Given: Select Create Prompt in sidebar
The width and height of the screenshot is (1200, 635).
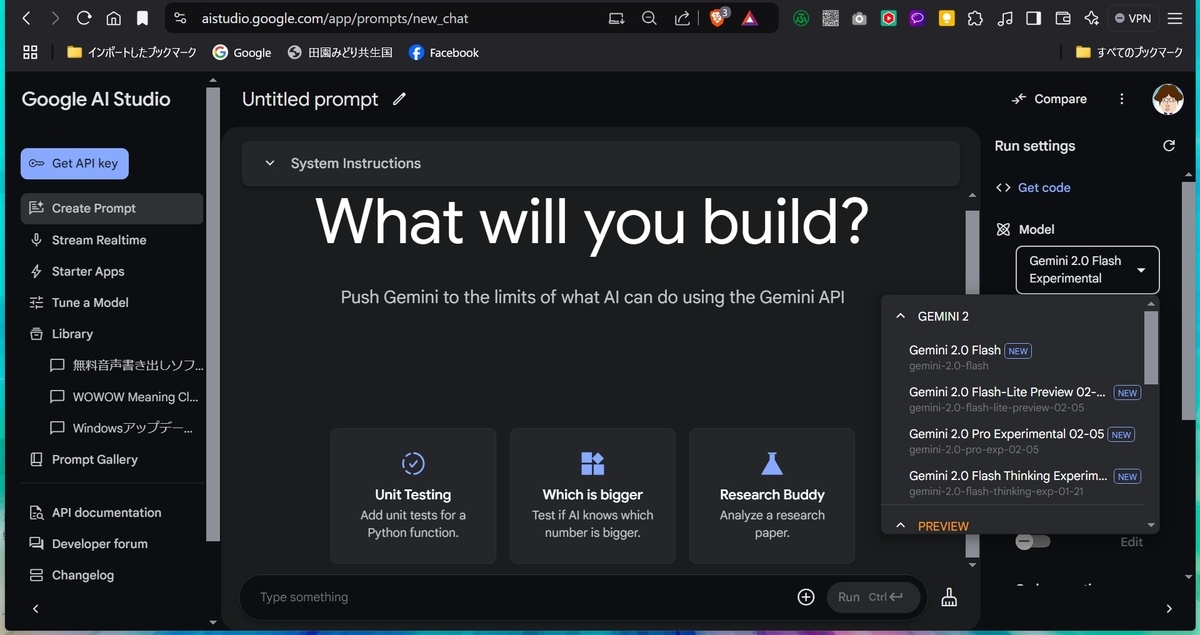Looking at the screenshot, I should point(111,208).
